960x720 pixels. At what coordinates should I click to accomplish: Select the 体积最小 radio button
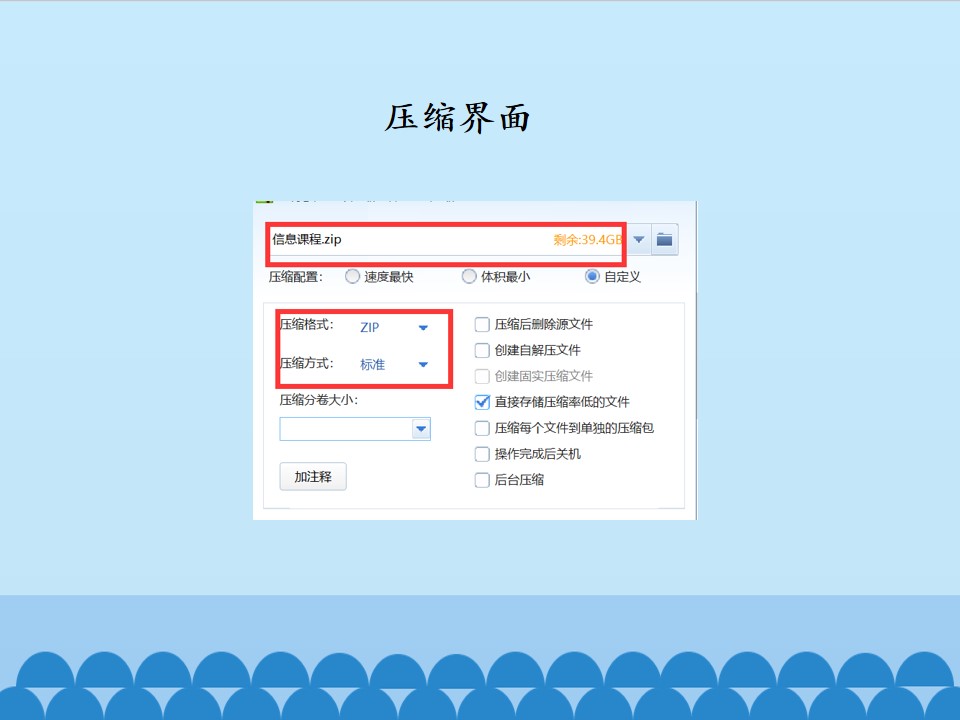(x=468, y=277)
